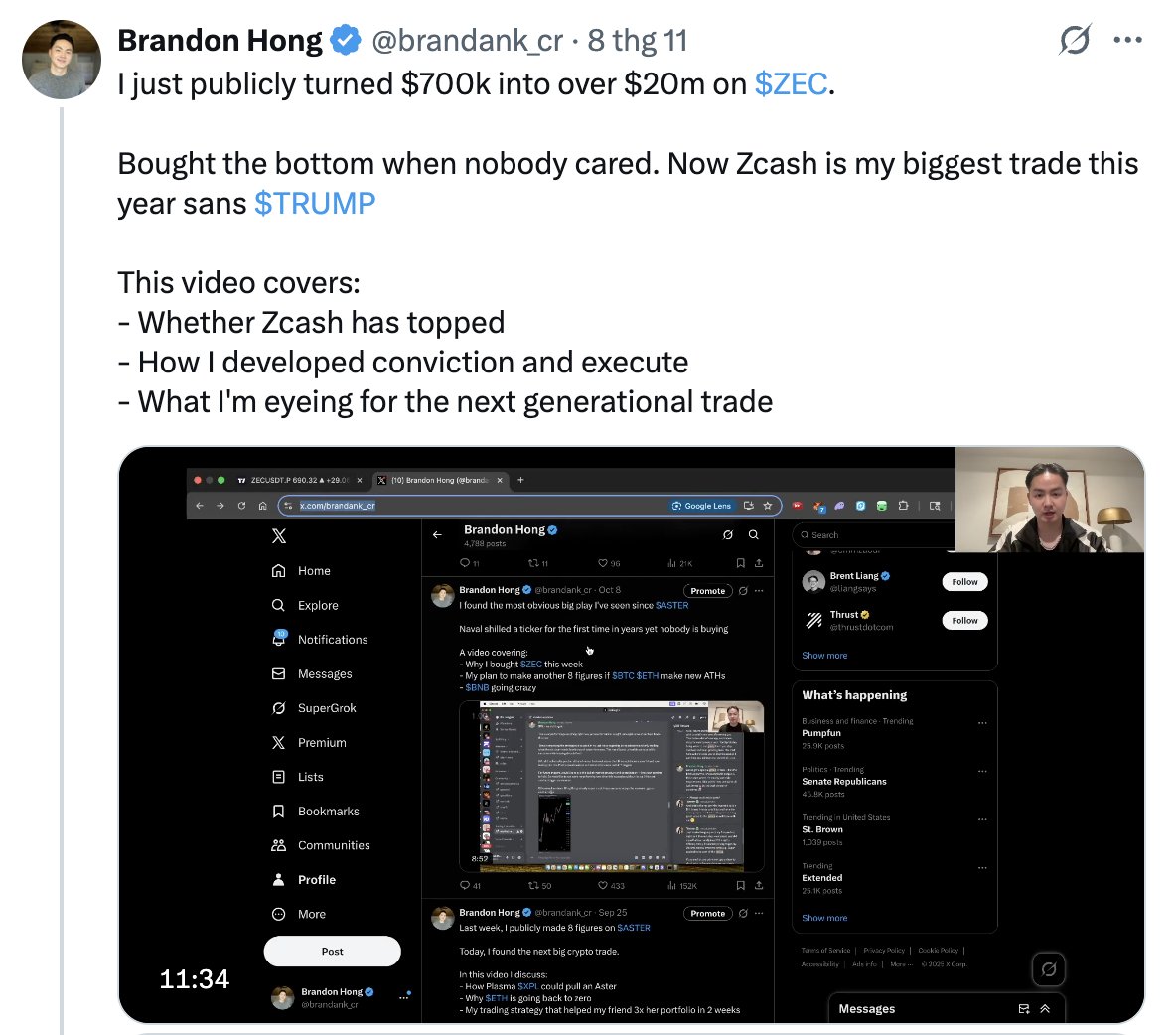Click the Communities icon in the sidebar
Viewport: 1176px width, 1035px height.
[279, 845]
